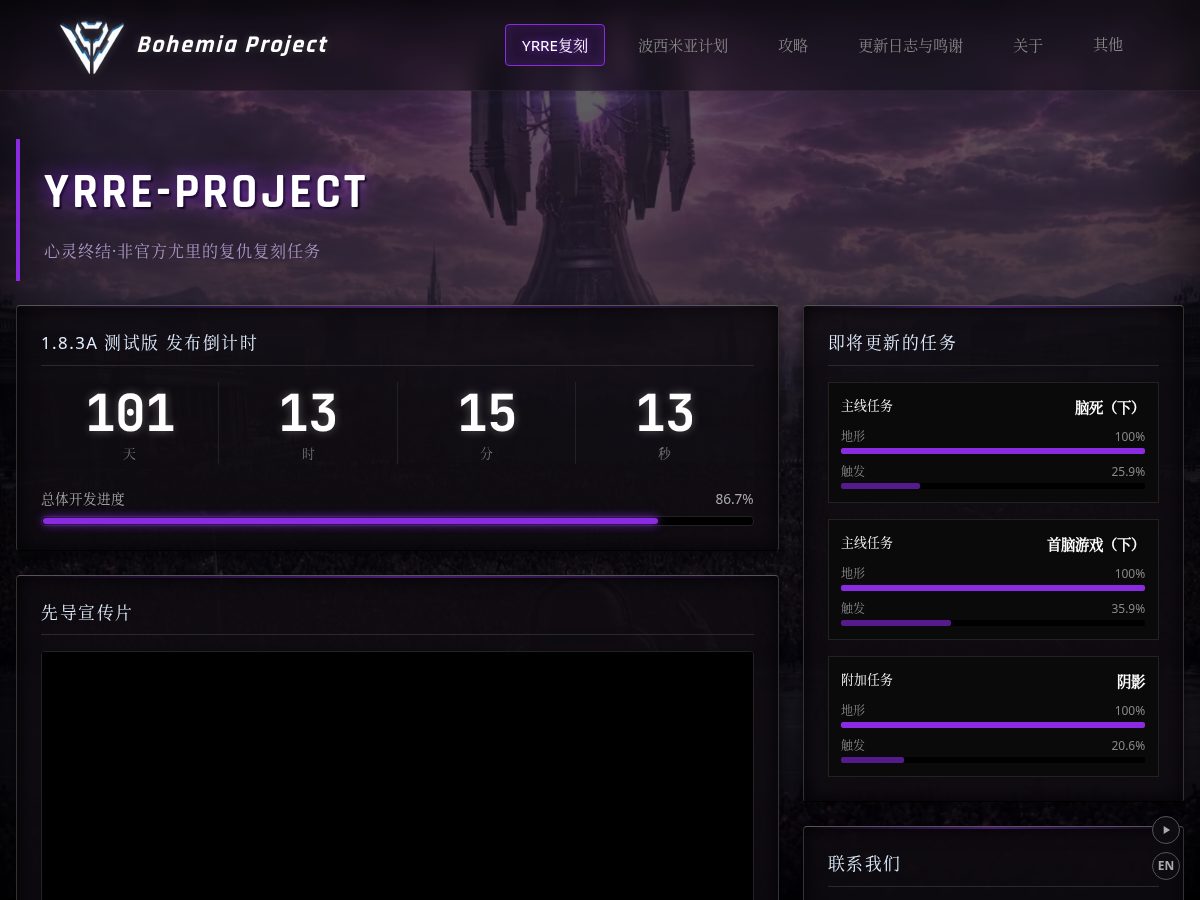
Task: Click the 13 秒 countdown seconds value
Action: (665, 413)
